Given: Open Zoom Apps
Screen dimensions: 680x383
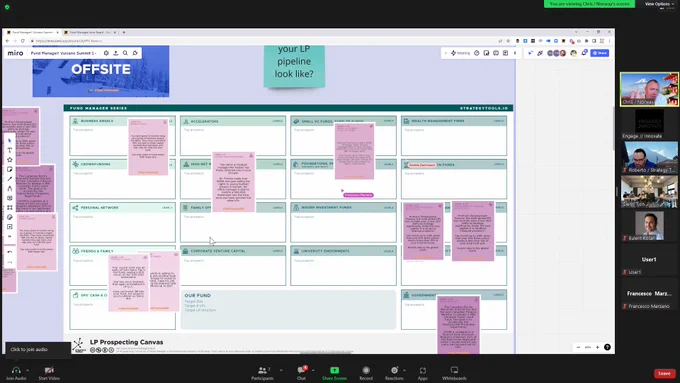Looking at the screenshot, I should coord(422,373).
